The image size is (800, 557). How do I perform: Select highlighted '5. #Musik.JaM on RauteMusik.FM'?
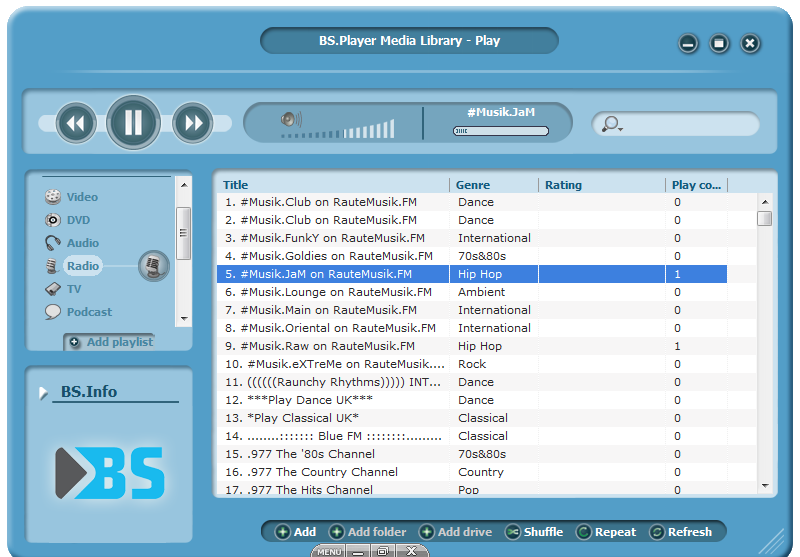(x=472, y=274)
